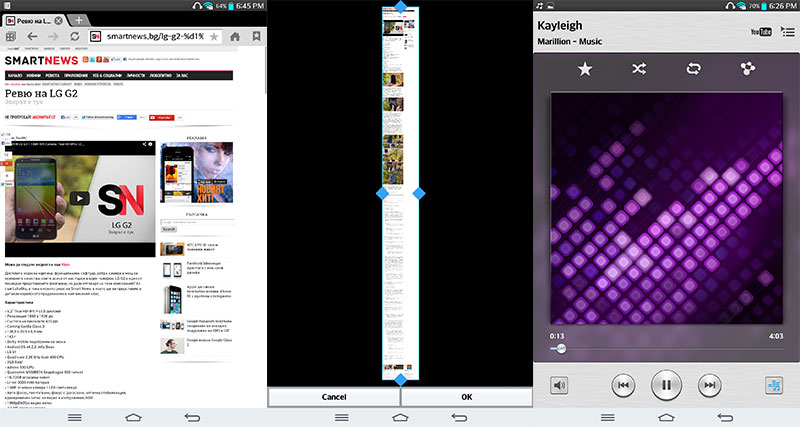Open the volume control speaker button
Screen dimensions: 800x427
tap(560, 385)
